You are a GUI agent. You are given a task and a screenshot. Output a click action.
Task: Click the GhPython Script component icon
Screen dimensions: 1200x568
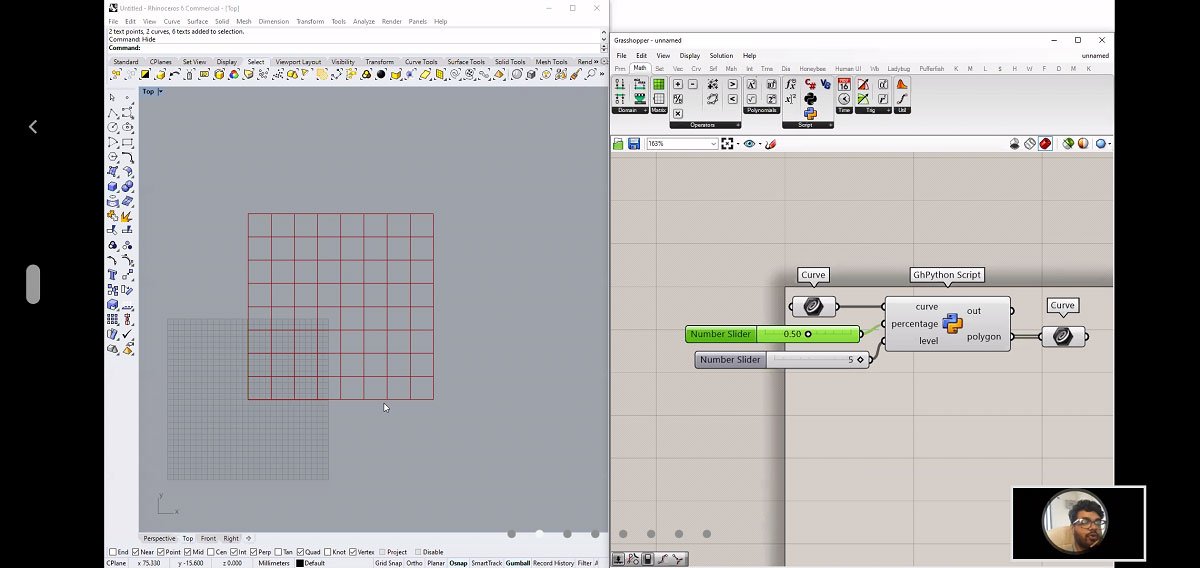952,323
